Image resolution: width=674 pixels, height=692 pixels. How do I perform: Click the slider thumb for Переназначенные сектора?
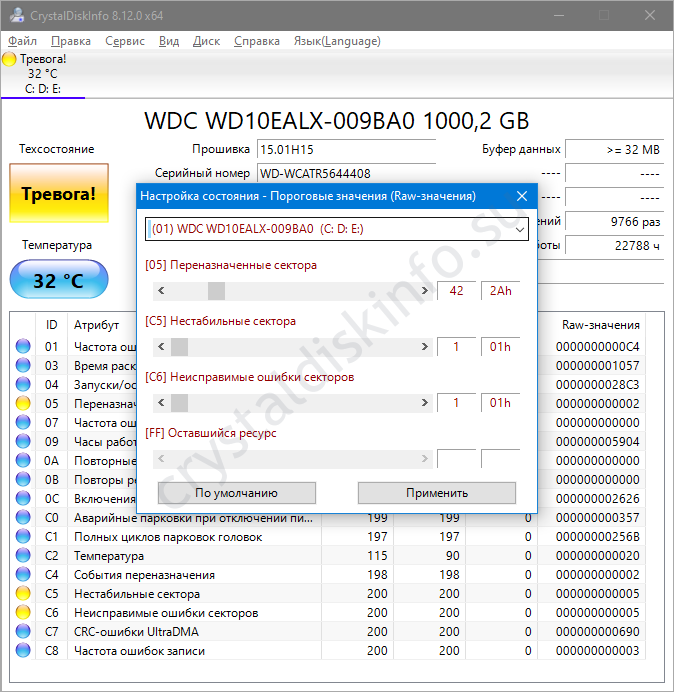click(x=216, y=291)
